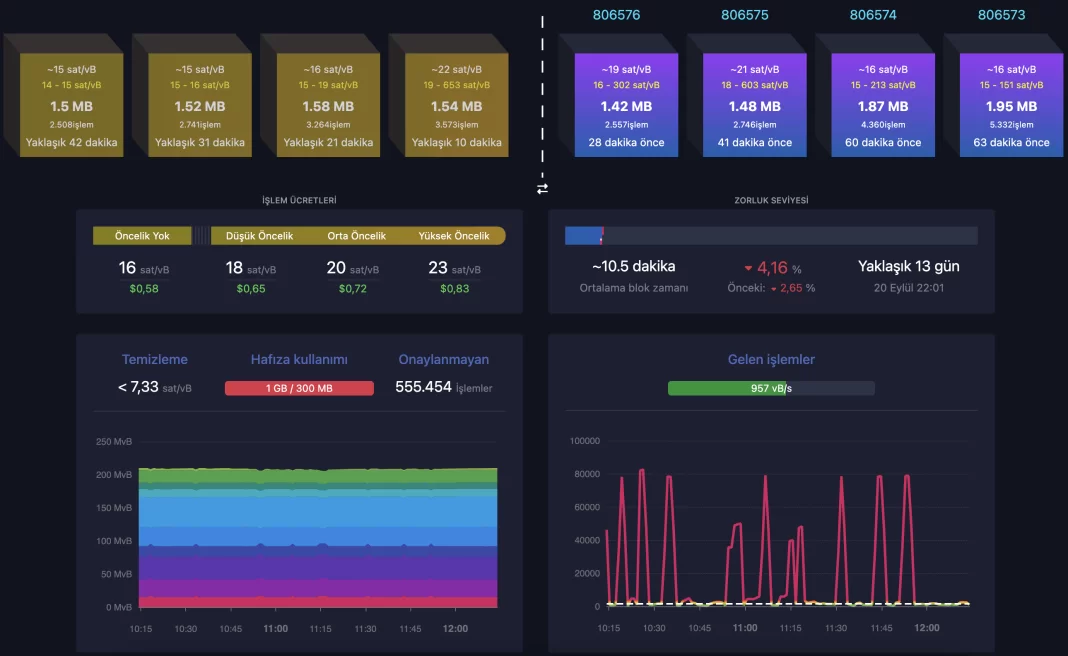
Task: Click the Öncelik Yok fee label
Action: coord(142,236)
